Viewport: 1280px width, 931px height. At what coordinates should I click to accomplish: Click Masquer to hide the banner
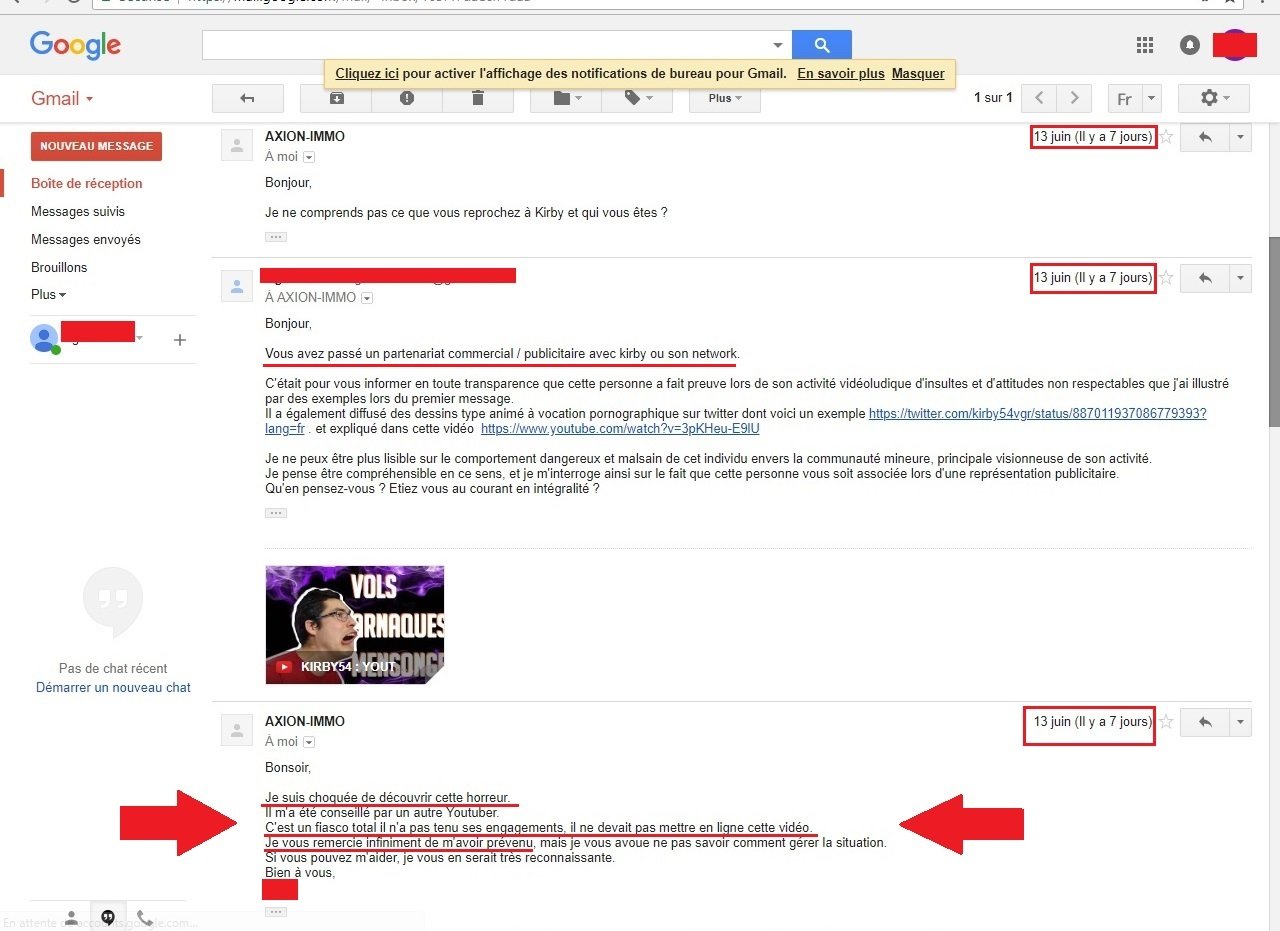(918, 73)
